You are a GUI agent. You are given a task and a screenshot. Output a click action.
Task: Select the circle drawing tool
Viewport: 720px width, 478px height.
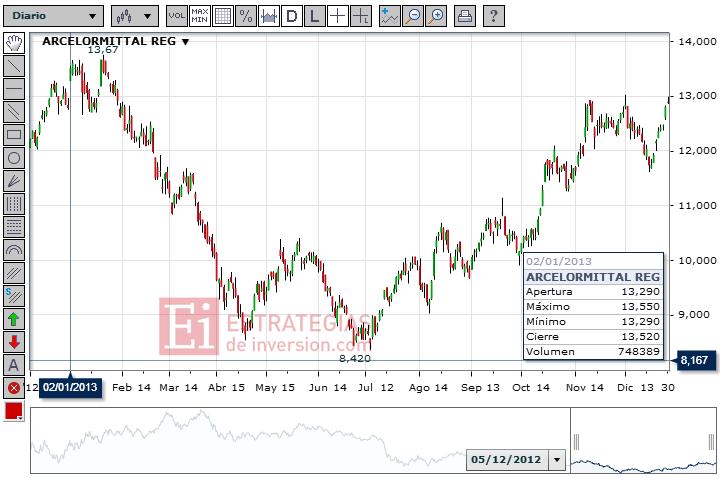pyautogui.click(x=14, y=158)
